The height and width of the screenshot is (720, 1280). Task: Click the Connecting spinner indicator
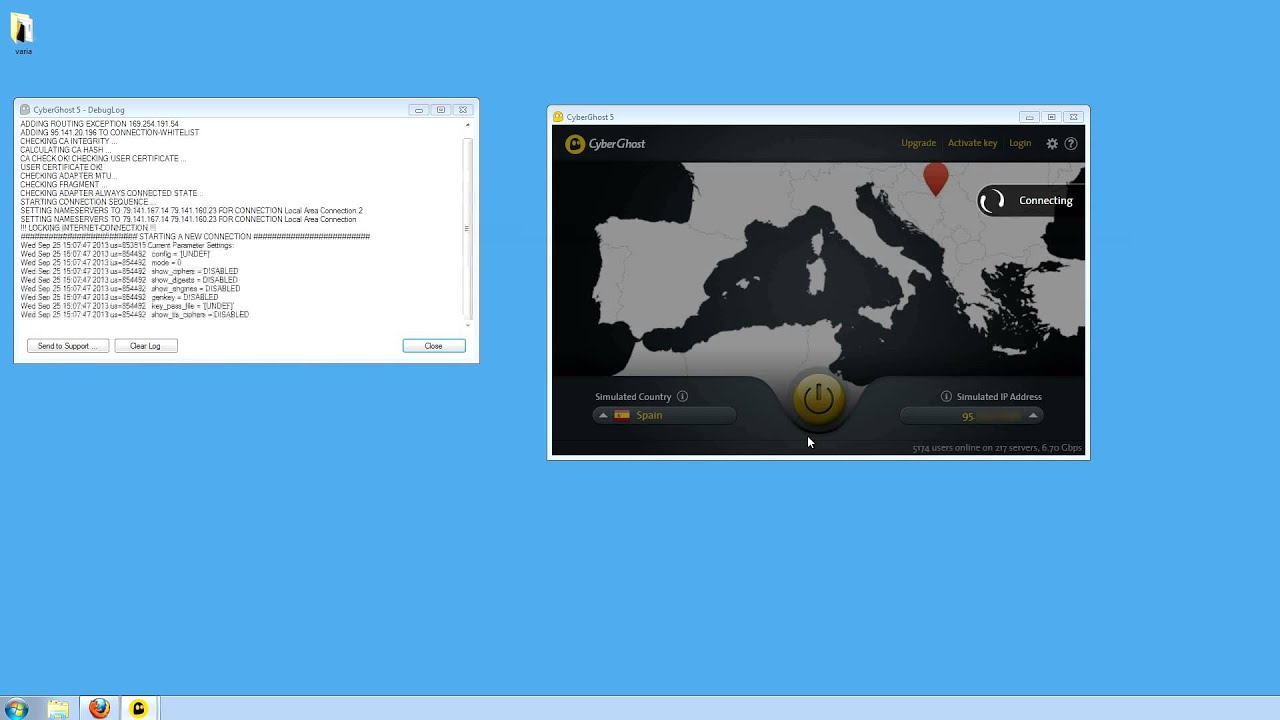[x=992, y=200]
